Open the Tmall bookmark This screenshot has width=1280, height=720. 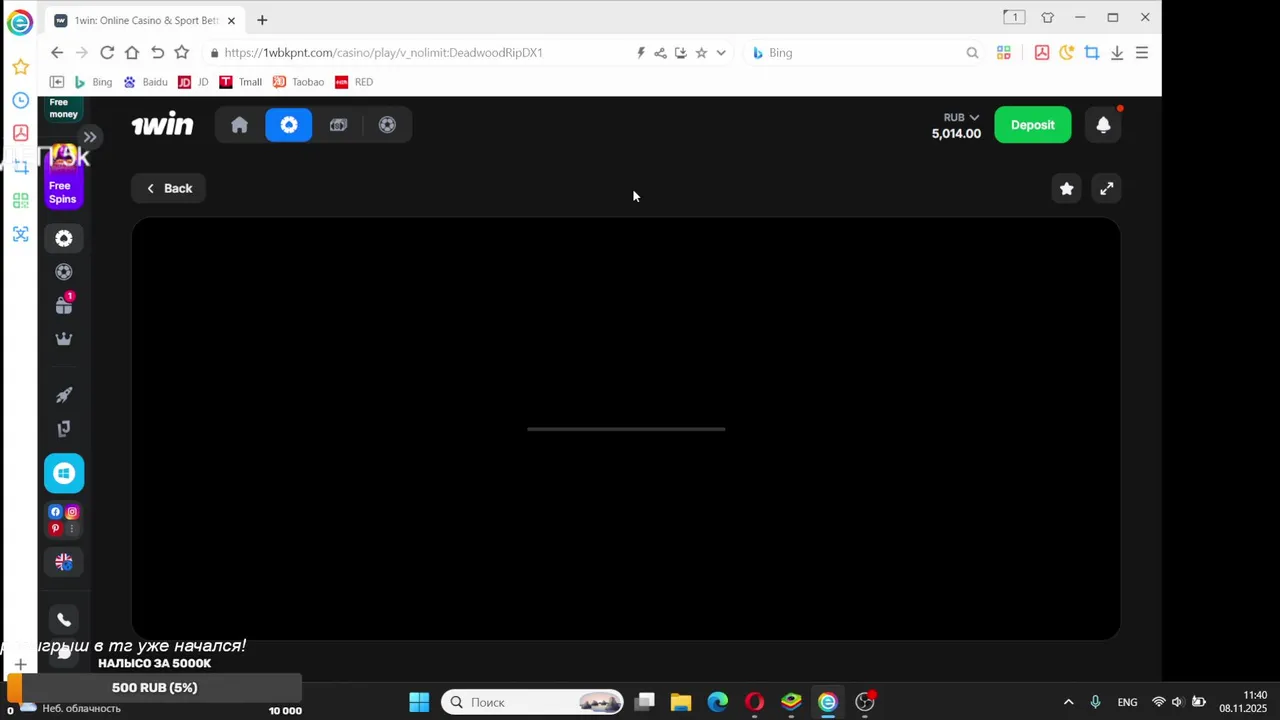point(241,82)
